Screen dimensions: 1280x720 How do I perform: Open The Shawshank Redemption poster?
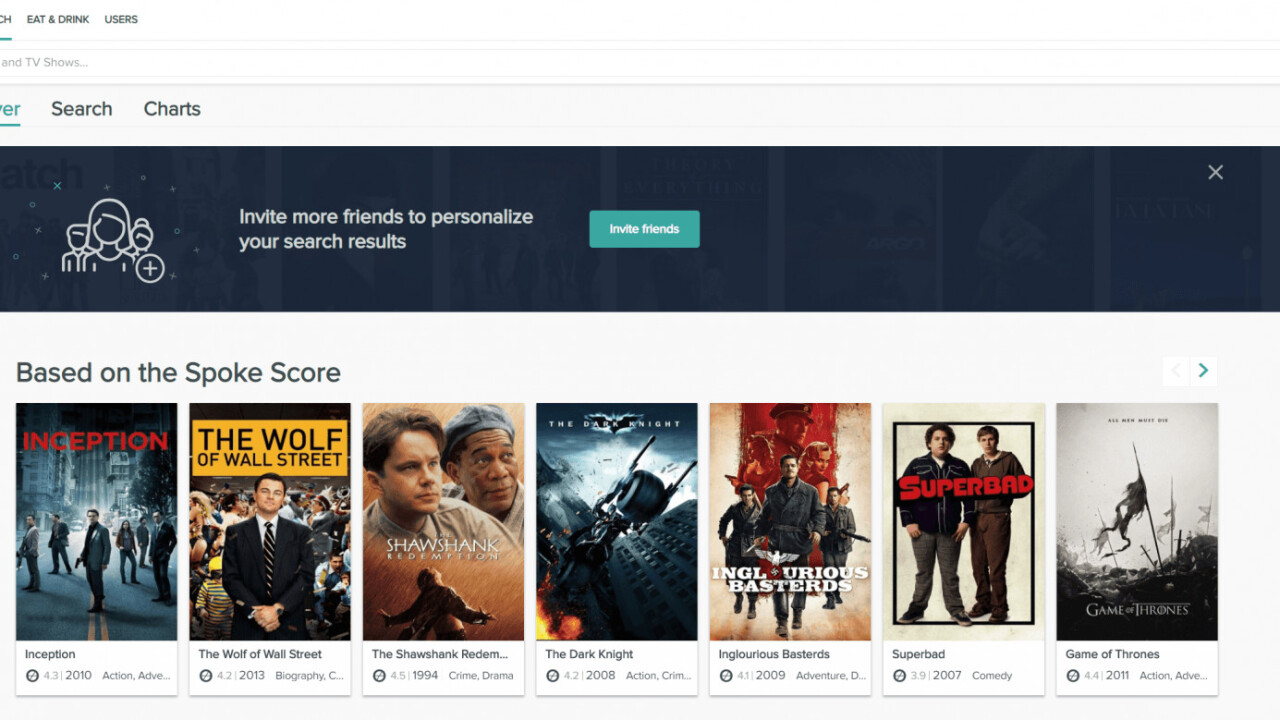tap(443, 521)
